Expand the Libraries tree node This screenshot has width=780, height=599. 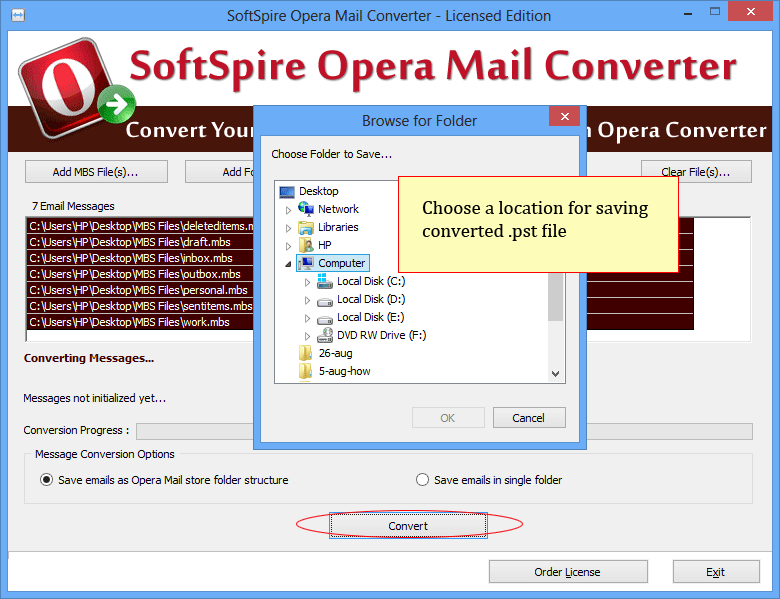[288, 228]
